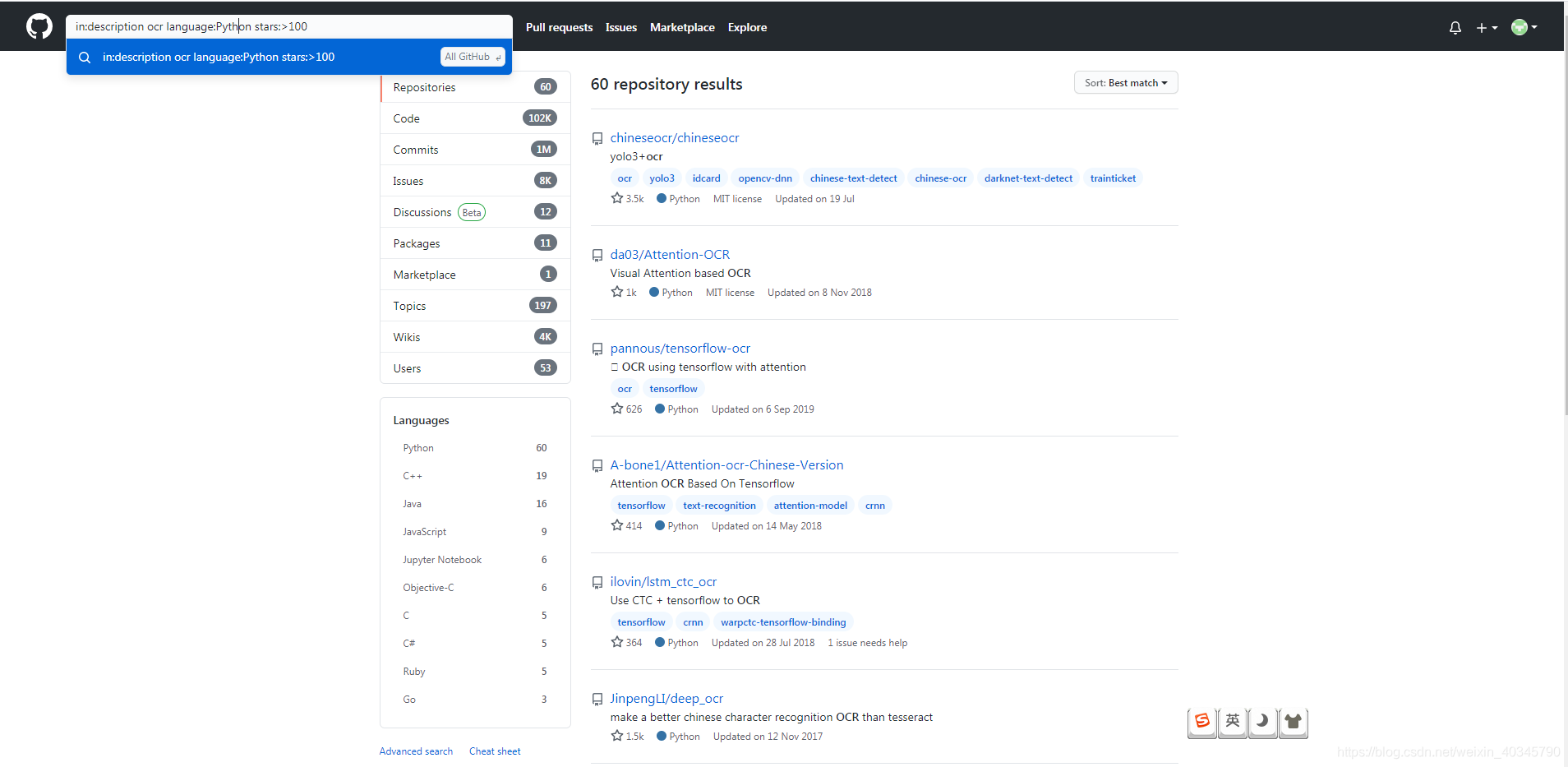The width and height of the screenshot is (1568, 767).
Task: Select the All GitHub search scope button
Action: 473,57
